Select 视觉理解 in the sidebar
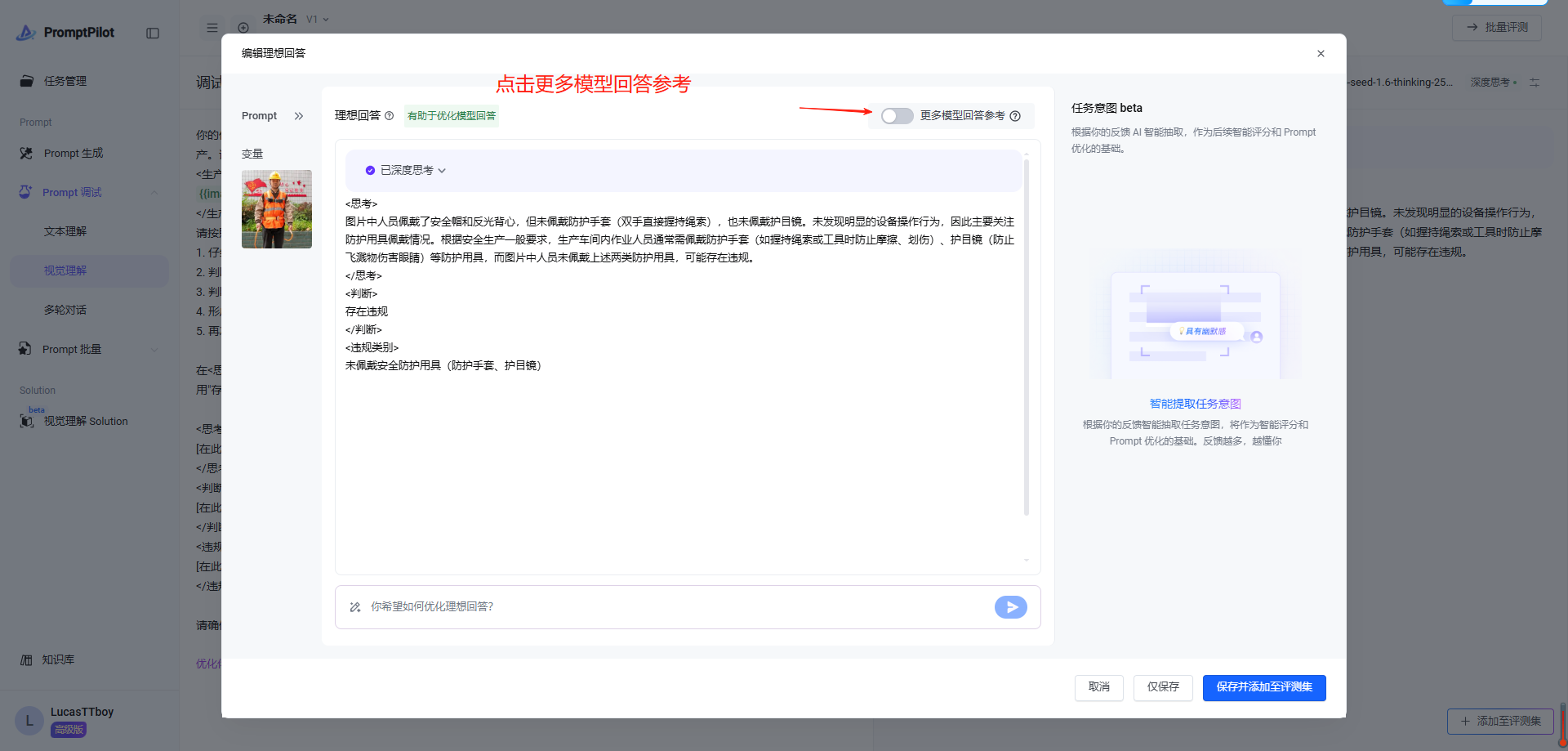The width and height of the screenshot is (1568, 751). pos(90,270)
